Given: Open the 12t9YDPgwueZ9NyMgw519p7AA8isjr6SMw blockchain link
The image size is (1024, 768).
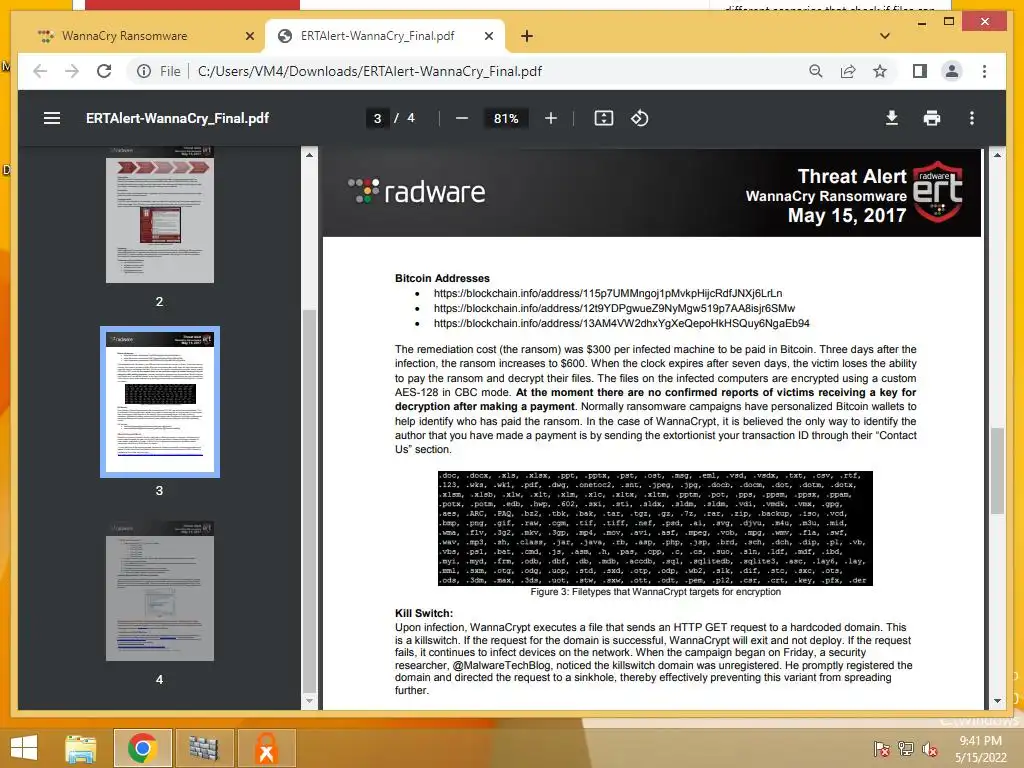Looking at the screenshot, I should point(615,308).
